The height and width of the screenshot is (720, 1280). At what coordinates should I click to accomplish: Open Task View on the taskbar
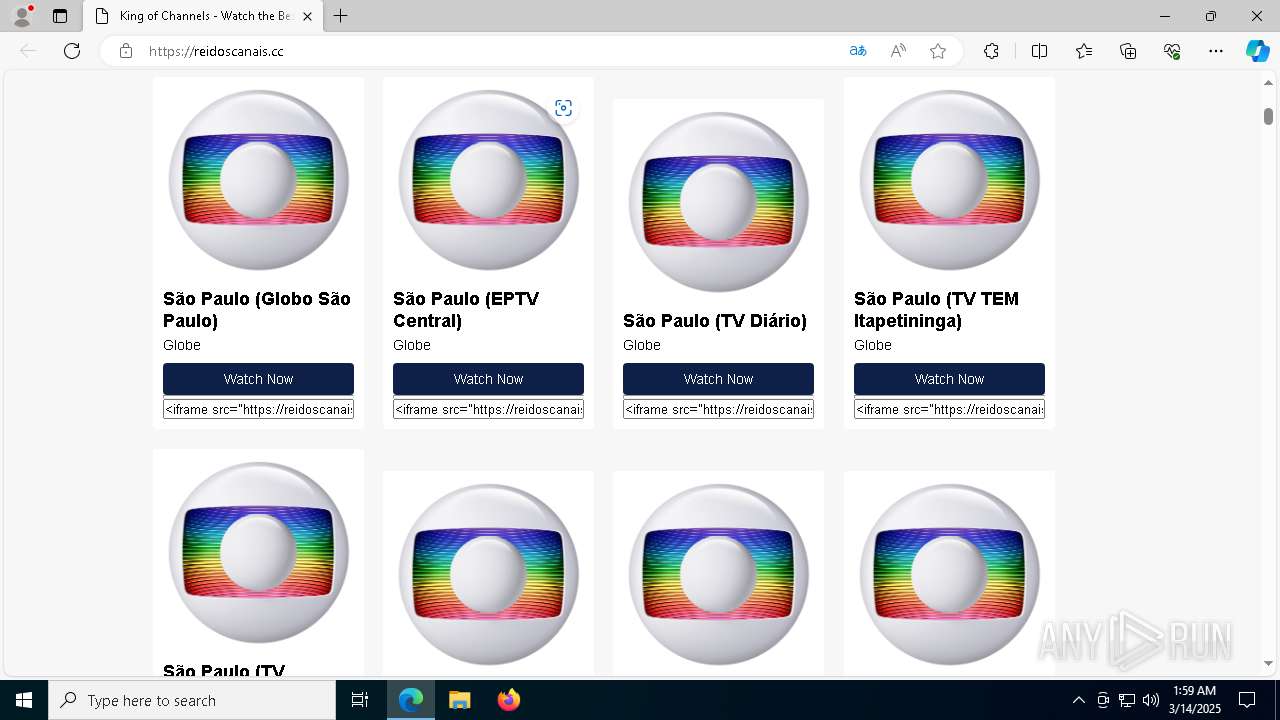[x=360, y=700]
